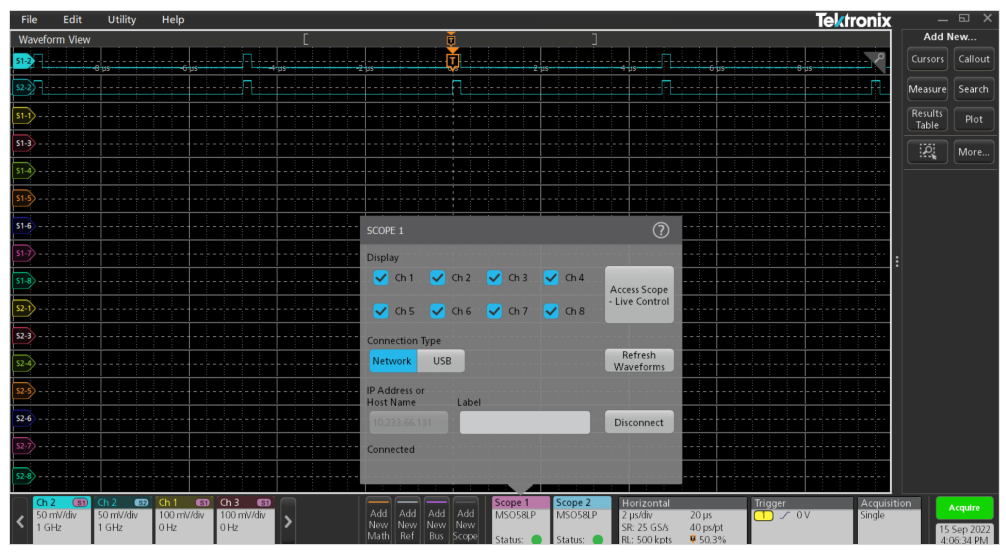1006x552 pixels.
Task: Open the Utility menu
Action: [x=121, y=19]
